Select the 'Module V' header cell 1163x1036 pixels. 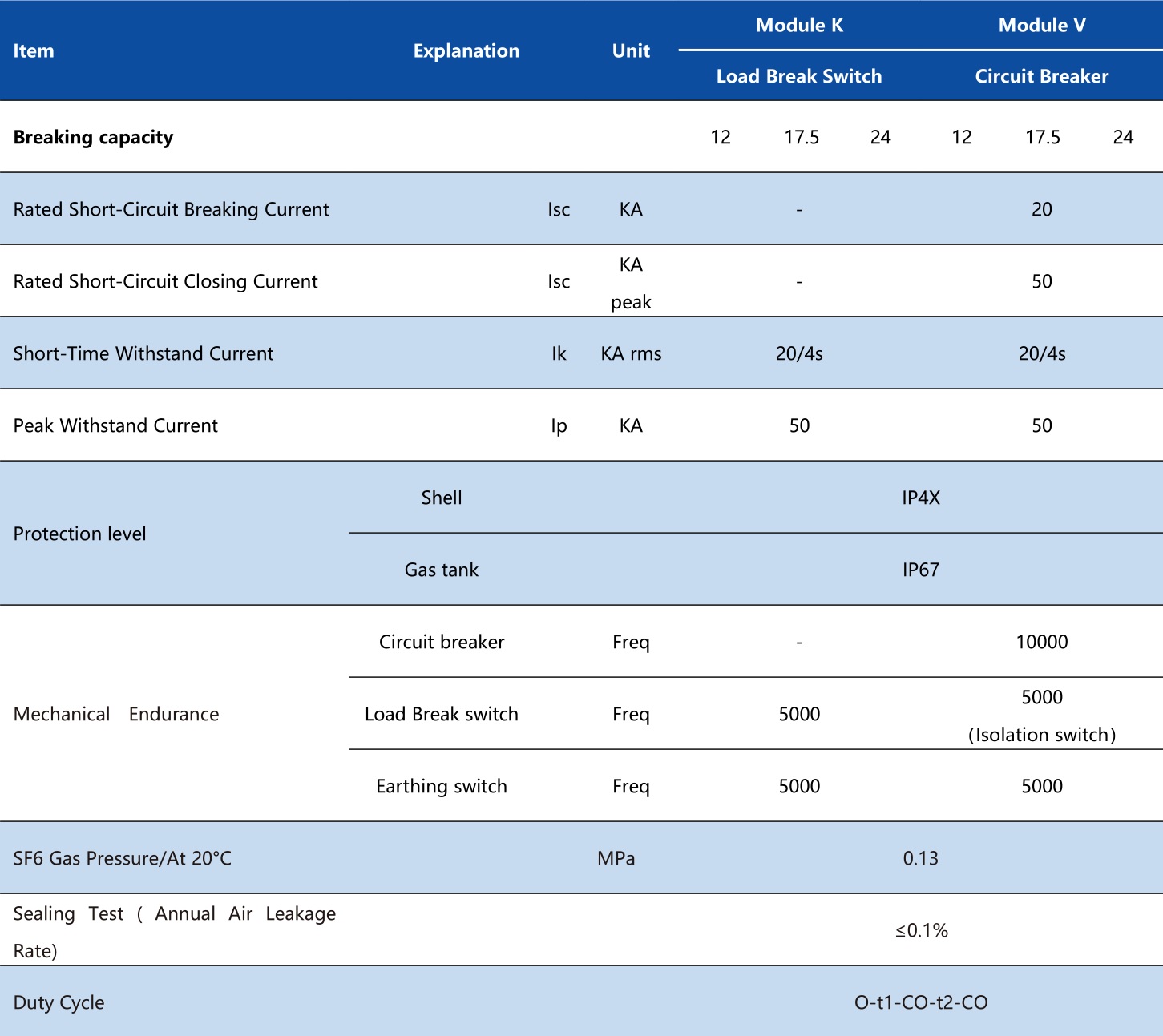pos(1042,25)
